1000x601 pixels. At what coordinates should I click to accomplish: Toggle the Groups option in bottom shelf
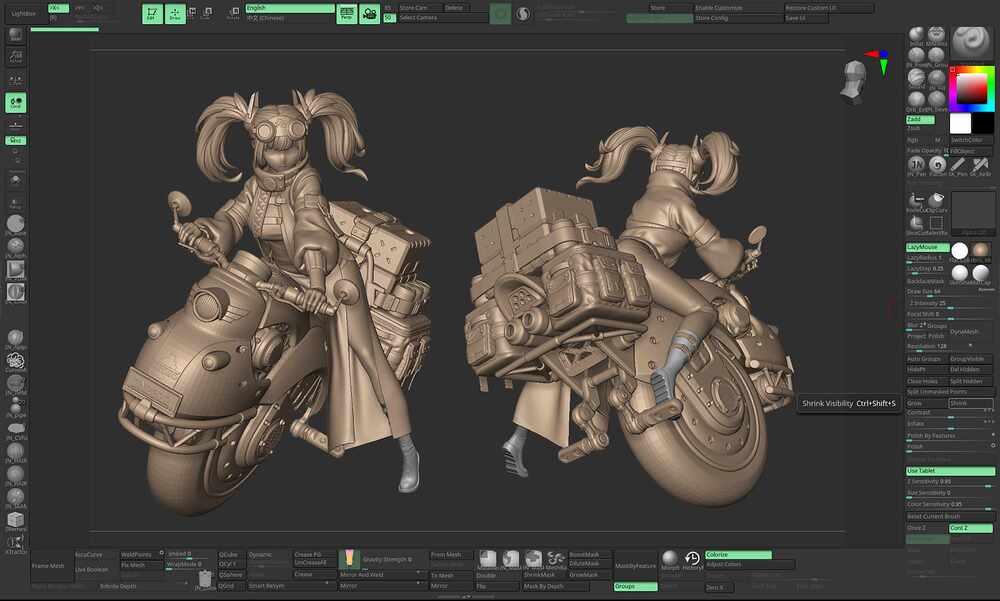pyautogui.click(x=635, y=586)
